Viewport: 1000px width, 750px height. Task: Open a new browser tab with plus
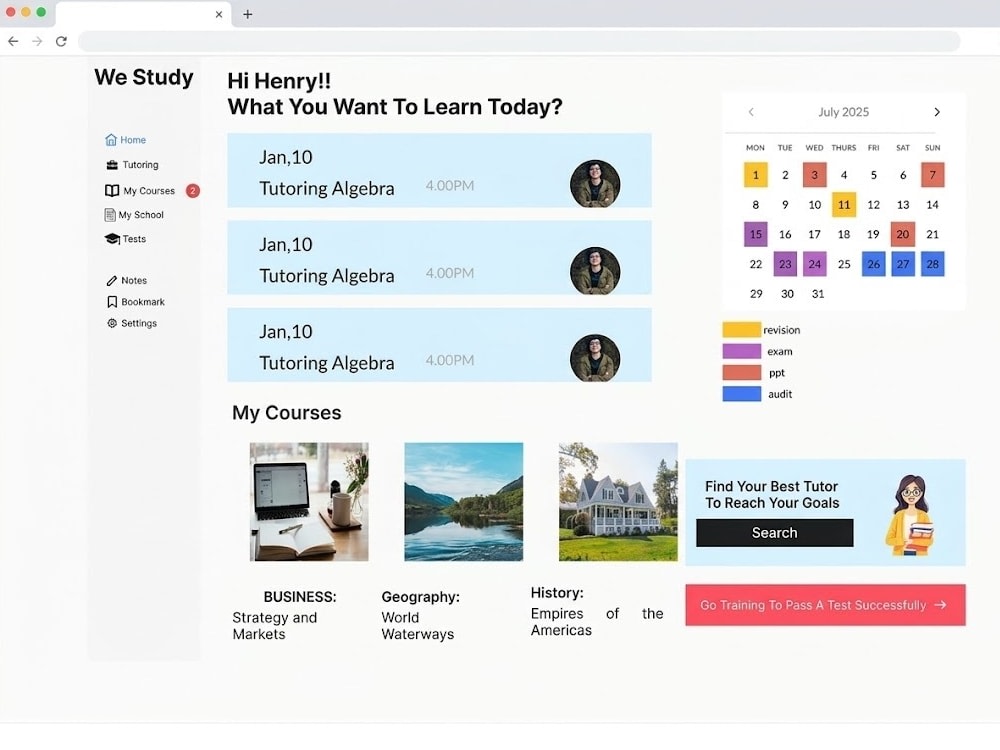coord(248,14)
